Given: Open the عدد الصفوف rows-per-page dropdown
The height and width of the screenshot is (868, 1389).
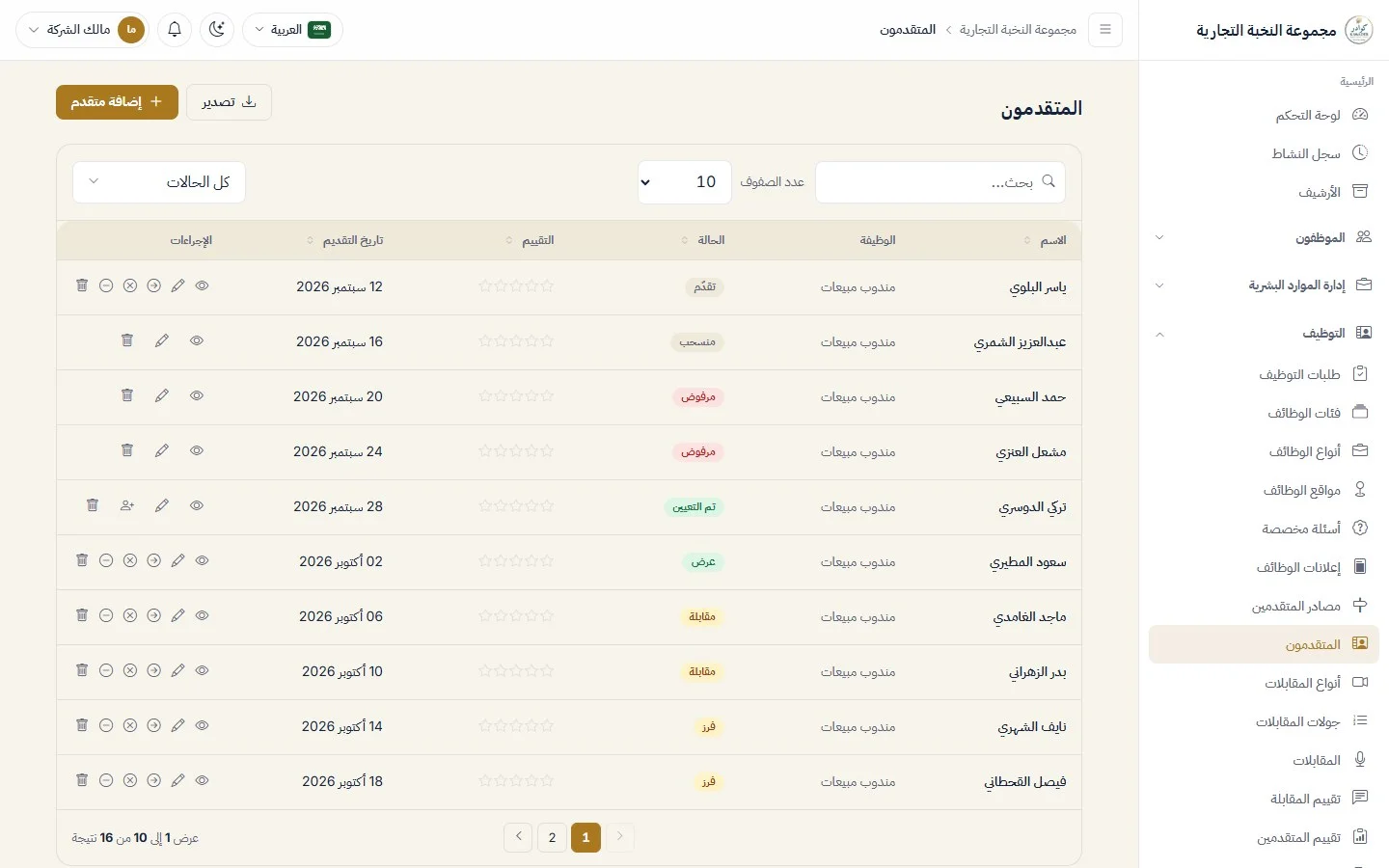Looking at the screenshot, I should point(684,182).
